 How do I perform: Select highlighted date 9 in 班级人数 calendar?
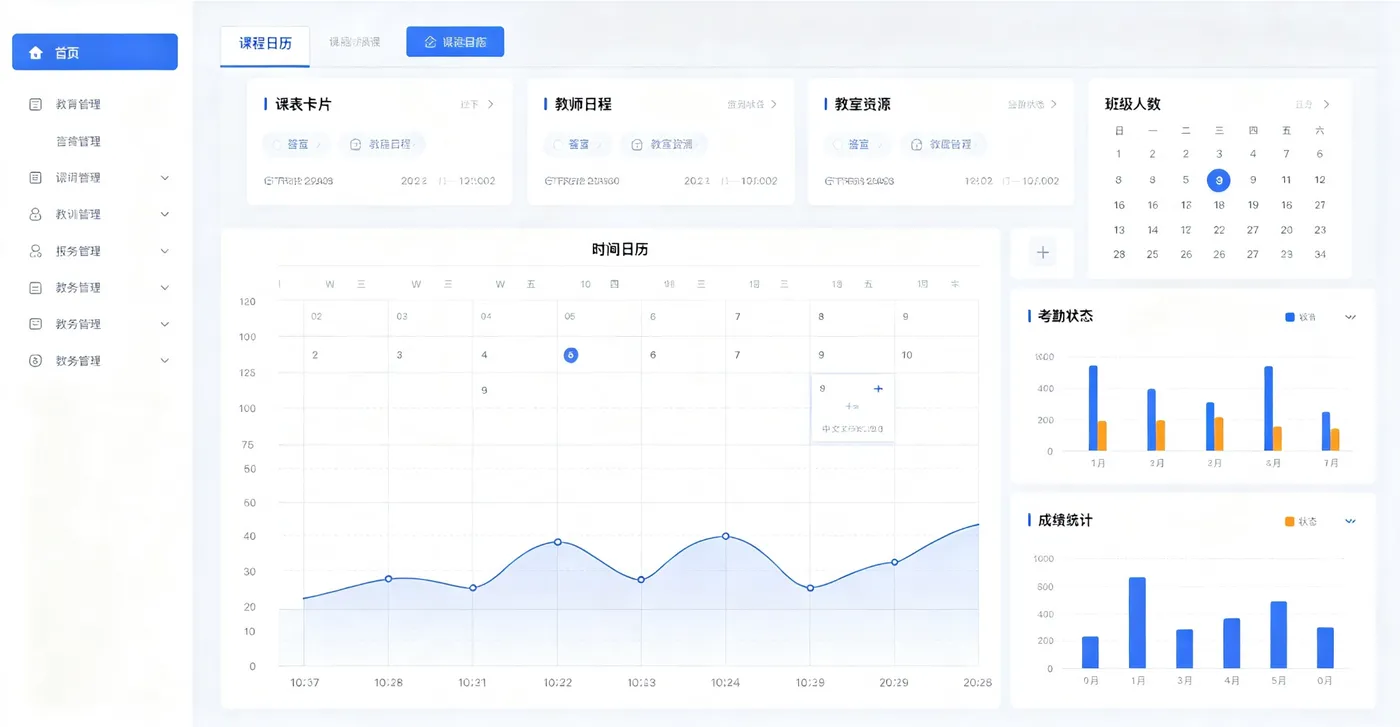1218,180
